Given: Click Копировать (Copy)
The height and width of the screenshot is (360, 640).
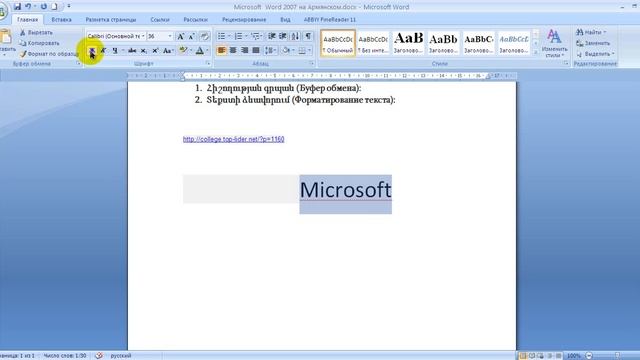Looking at the screenshot, I should pos(39,43).
